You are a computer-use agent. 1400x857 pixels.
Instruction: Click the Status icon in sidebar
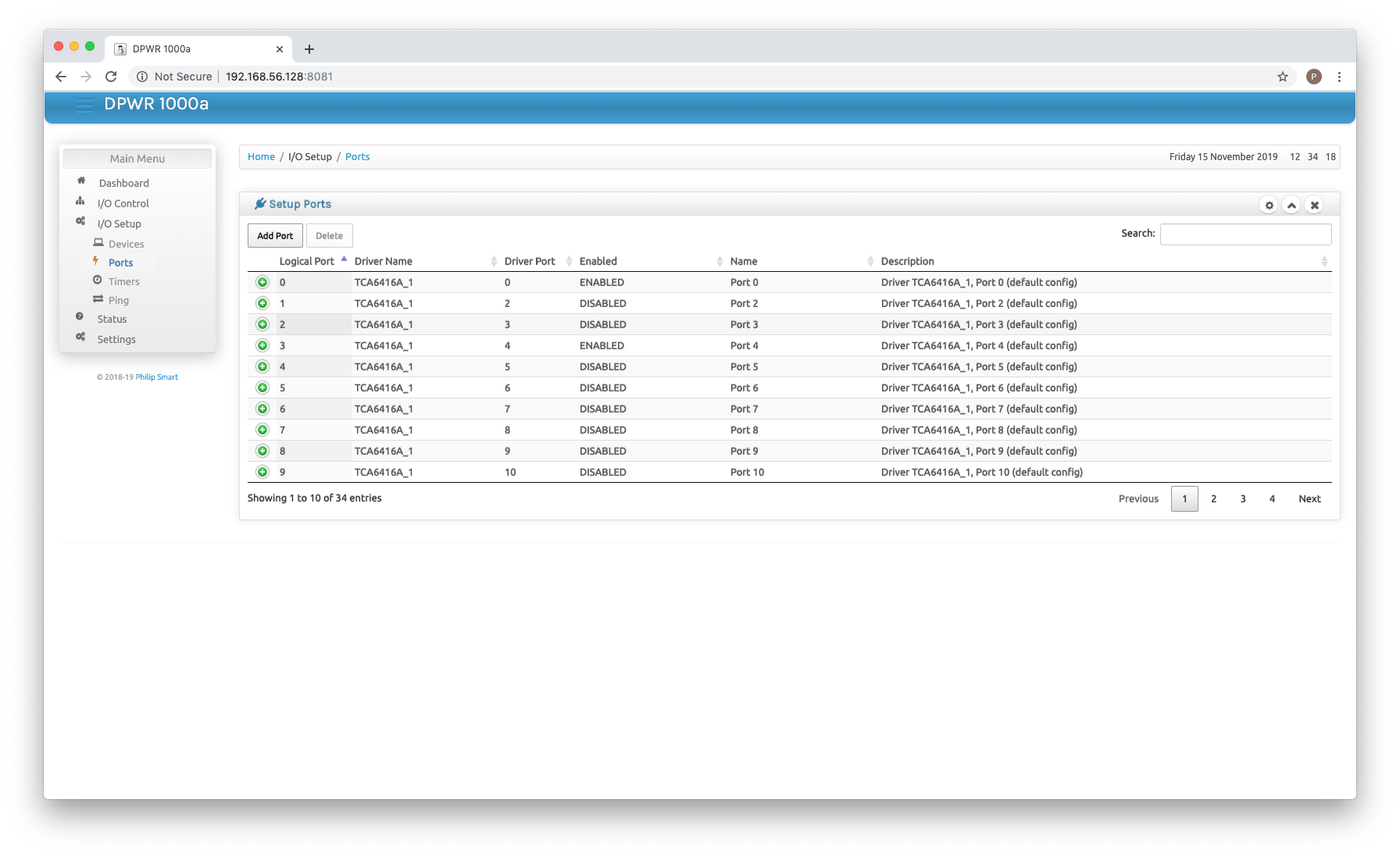tap(80, 317)
